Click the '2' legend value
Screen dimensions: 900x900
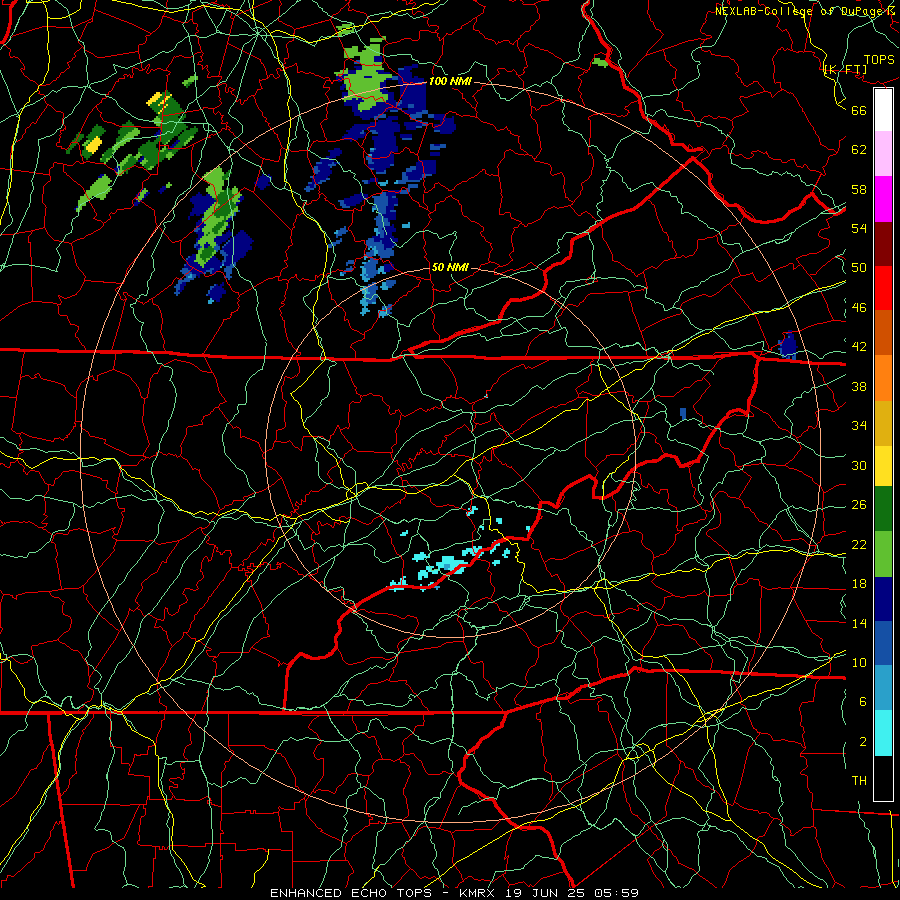pos(862,741)
